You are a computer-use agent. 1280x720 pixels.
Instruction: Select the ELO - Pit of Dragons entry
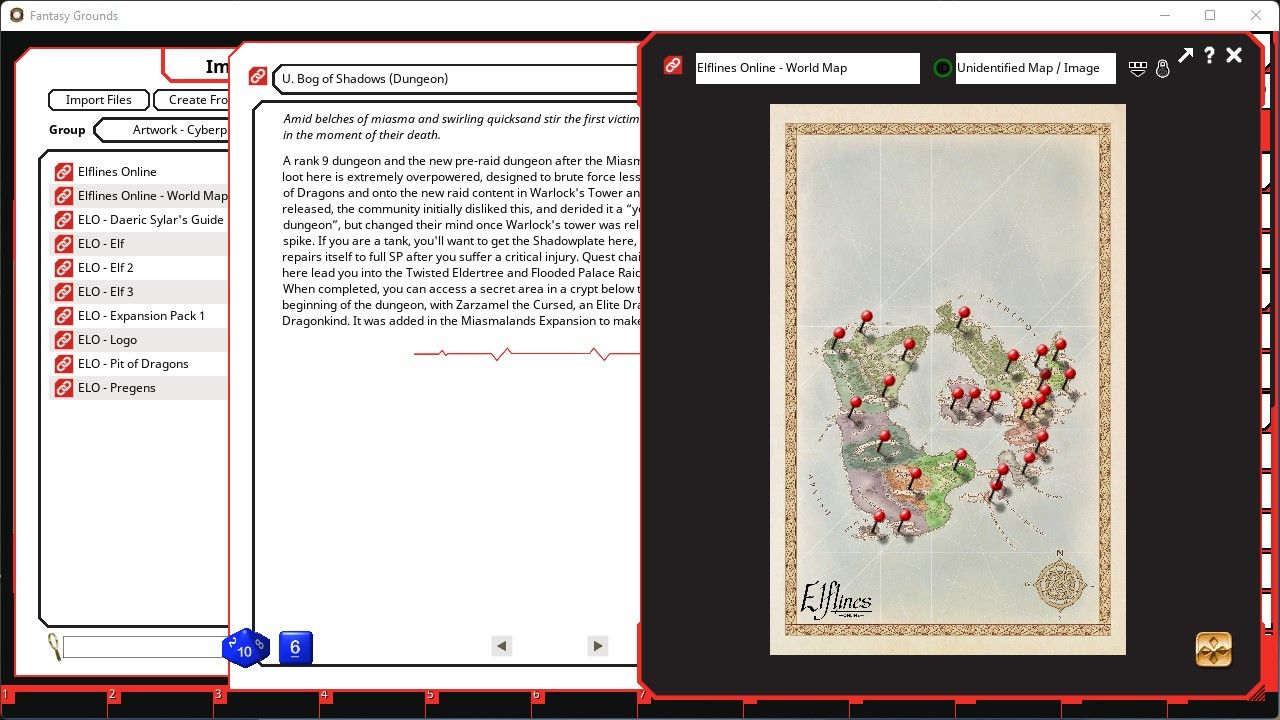(139, 364)
